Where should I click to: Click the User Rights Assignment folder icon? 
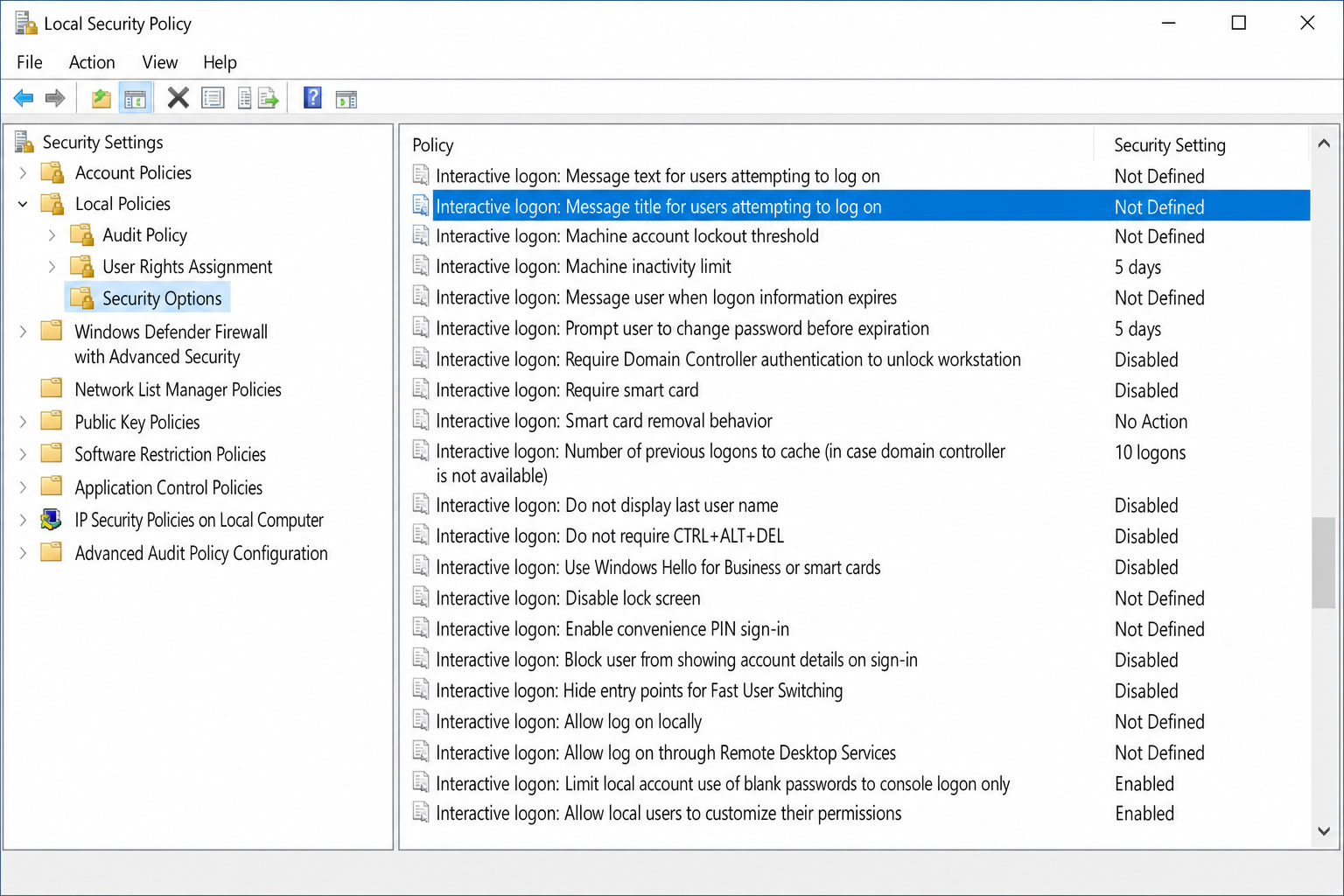click(x=81, y=266)
